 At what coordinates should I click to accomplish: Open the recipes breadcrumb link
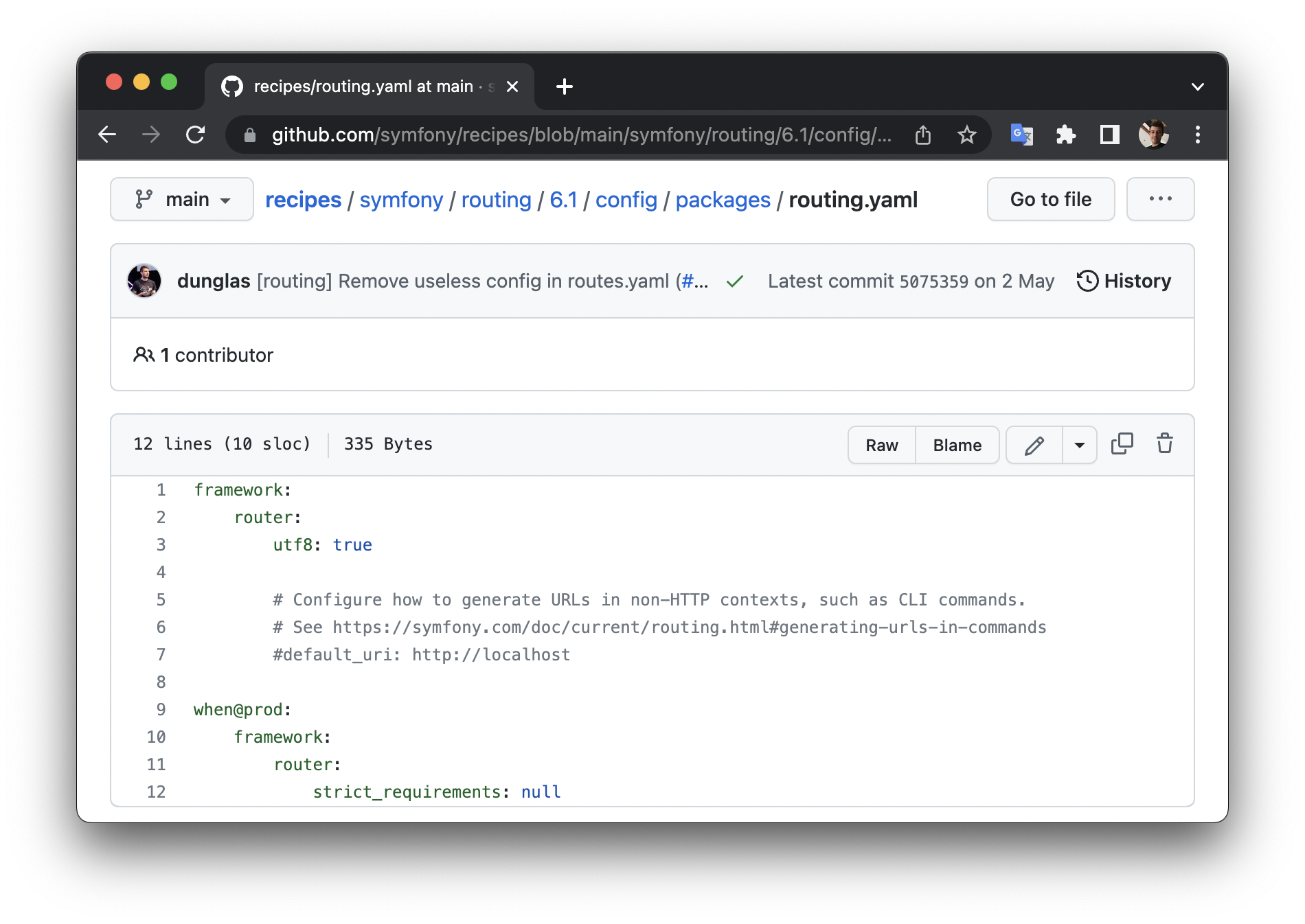coord(303,200)
